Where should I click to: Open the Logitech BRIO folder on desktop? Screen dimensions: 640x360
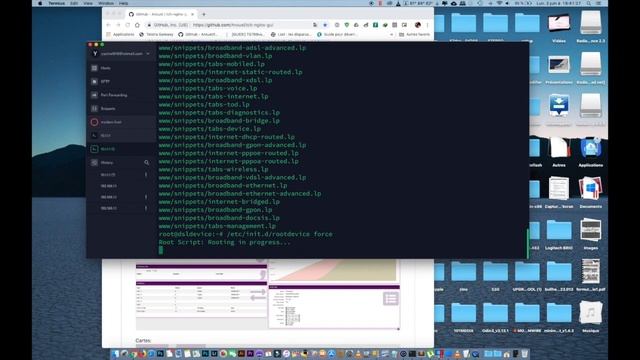click(559, 233)
